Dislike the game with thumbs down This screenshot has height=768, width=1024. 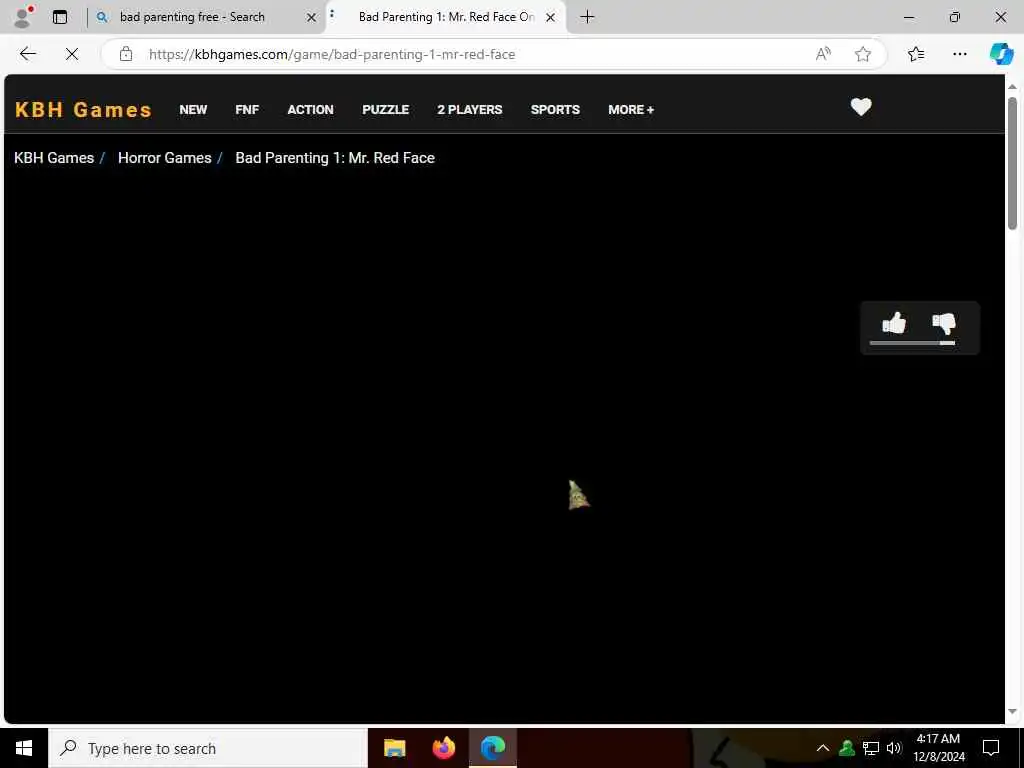click(x=944, y=323)
